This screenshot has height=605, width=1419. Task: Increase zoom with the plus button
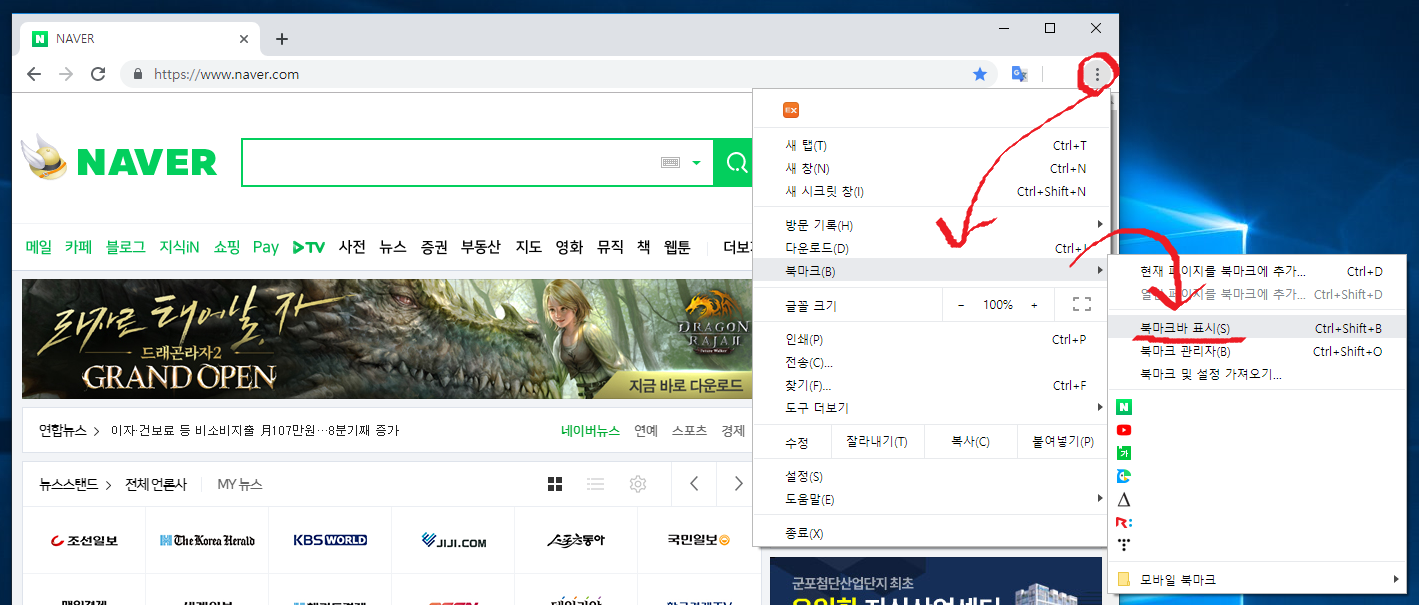click(1034, 304)
